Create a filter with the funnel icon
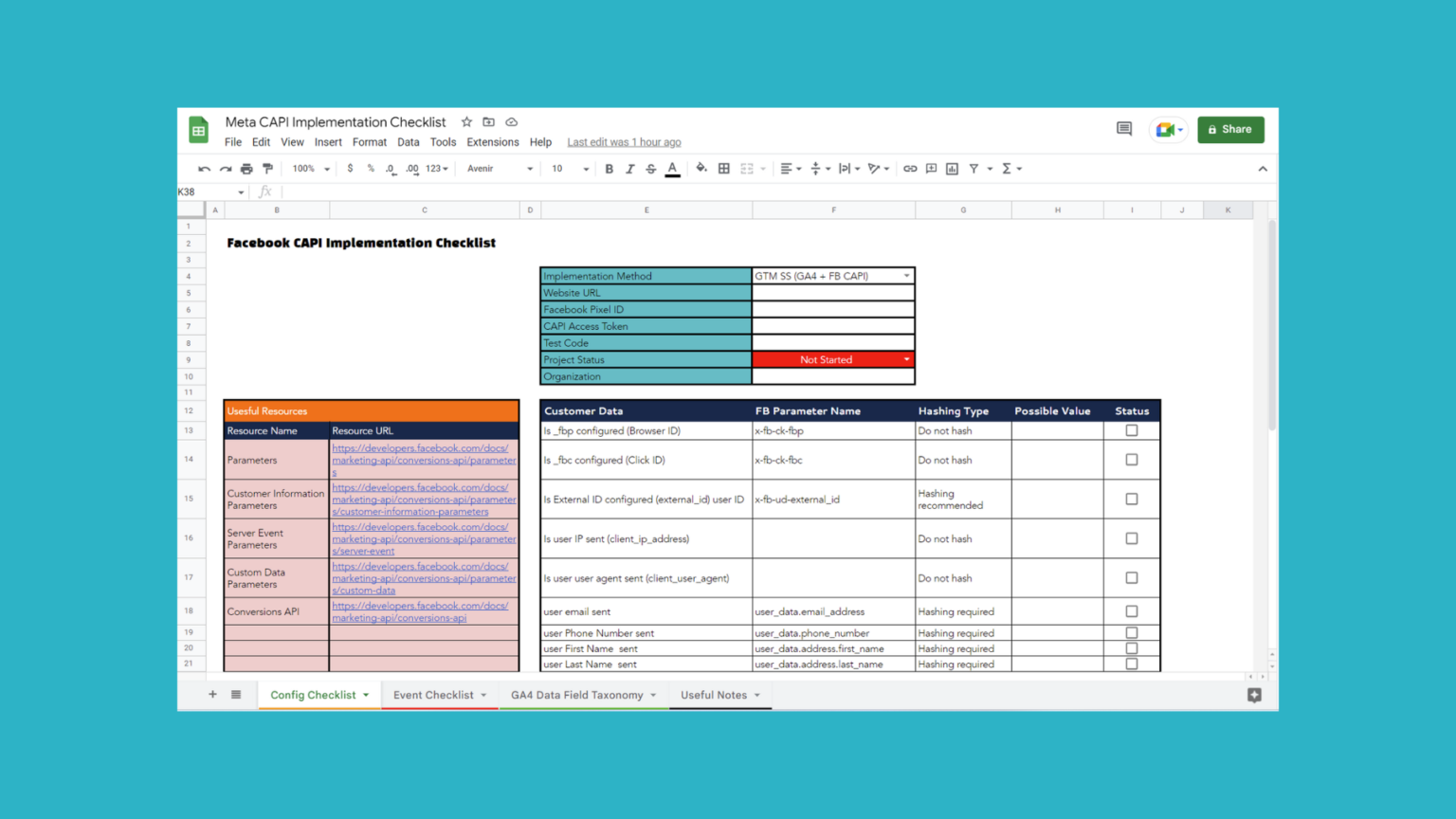1456x819 pixels. click(x=975, y=168)
